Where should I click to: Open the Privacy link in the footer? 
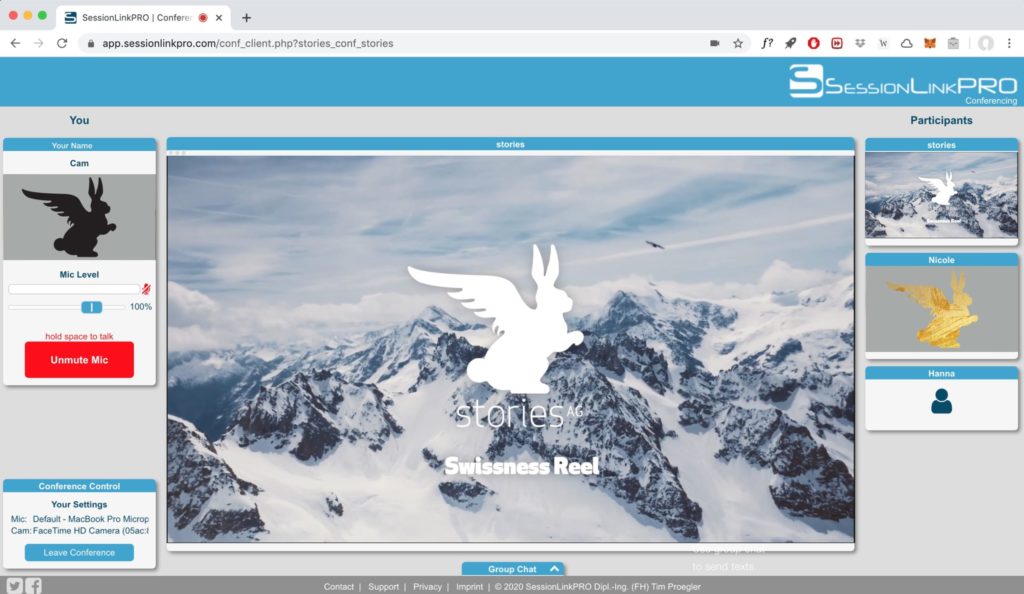tap(427, 587)
